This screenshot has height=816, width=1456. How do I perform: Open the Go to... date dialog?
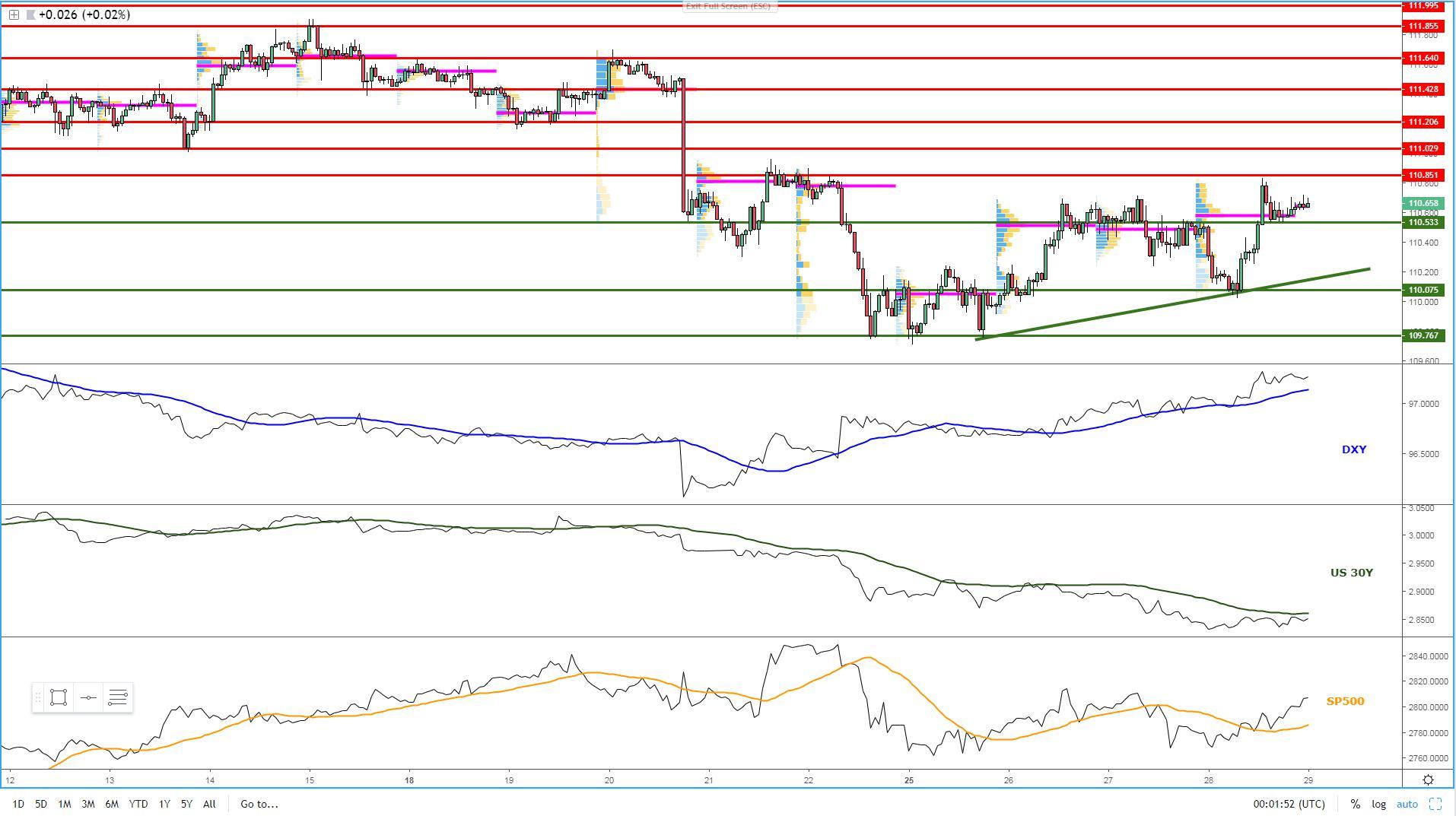tap(259, 804)
